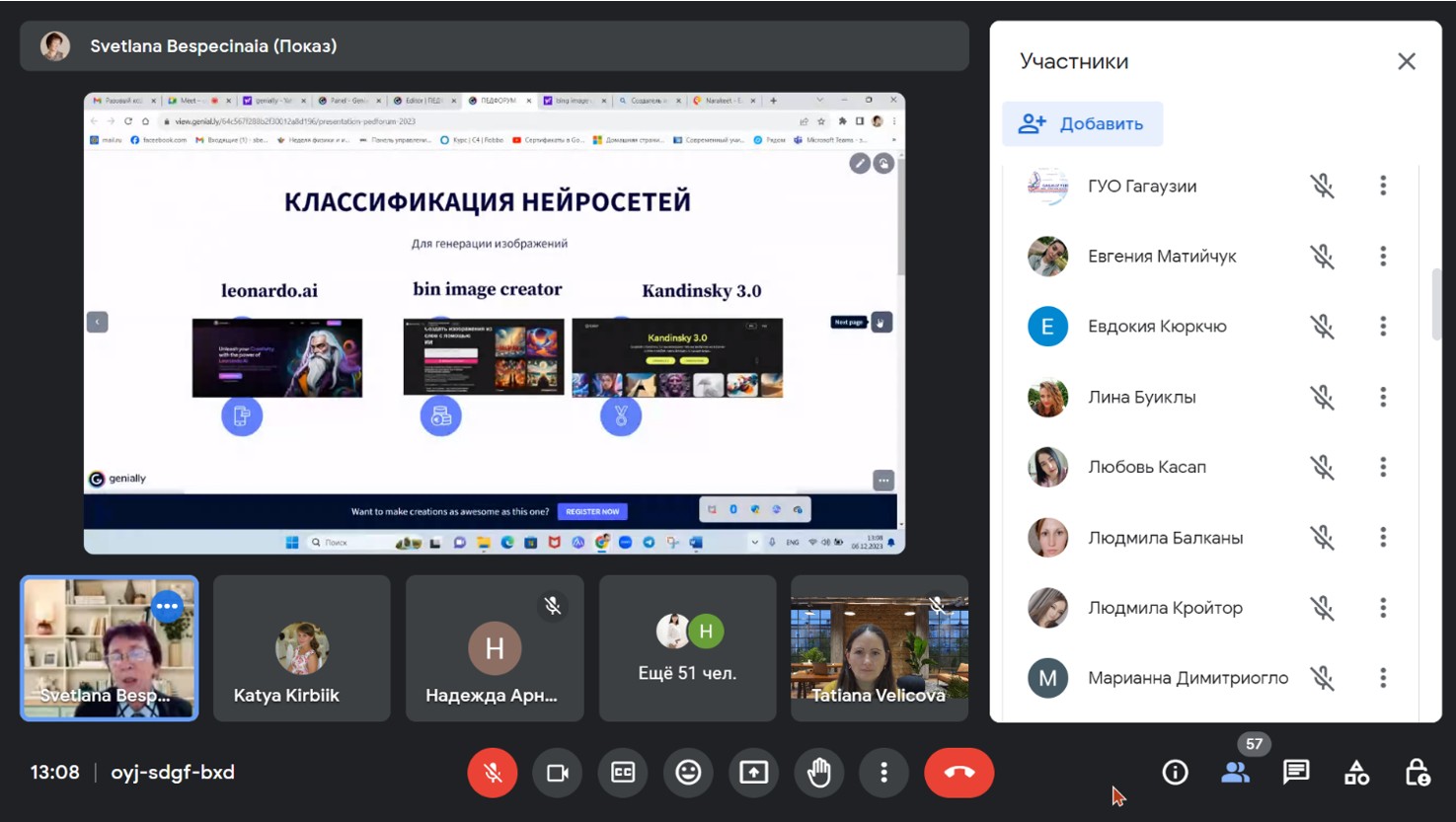1456x822 pixels.
Task: Click mic icon for Евдокия Кюркчю
Action: [1322, 327]
